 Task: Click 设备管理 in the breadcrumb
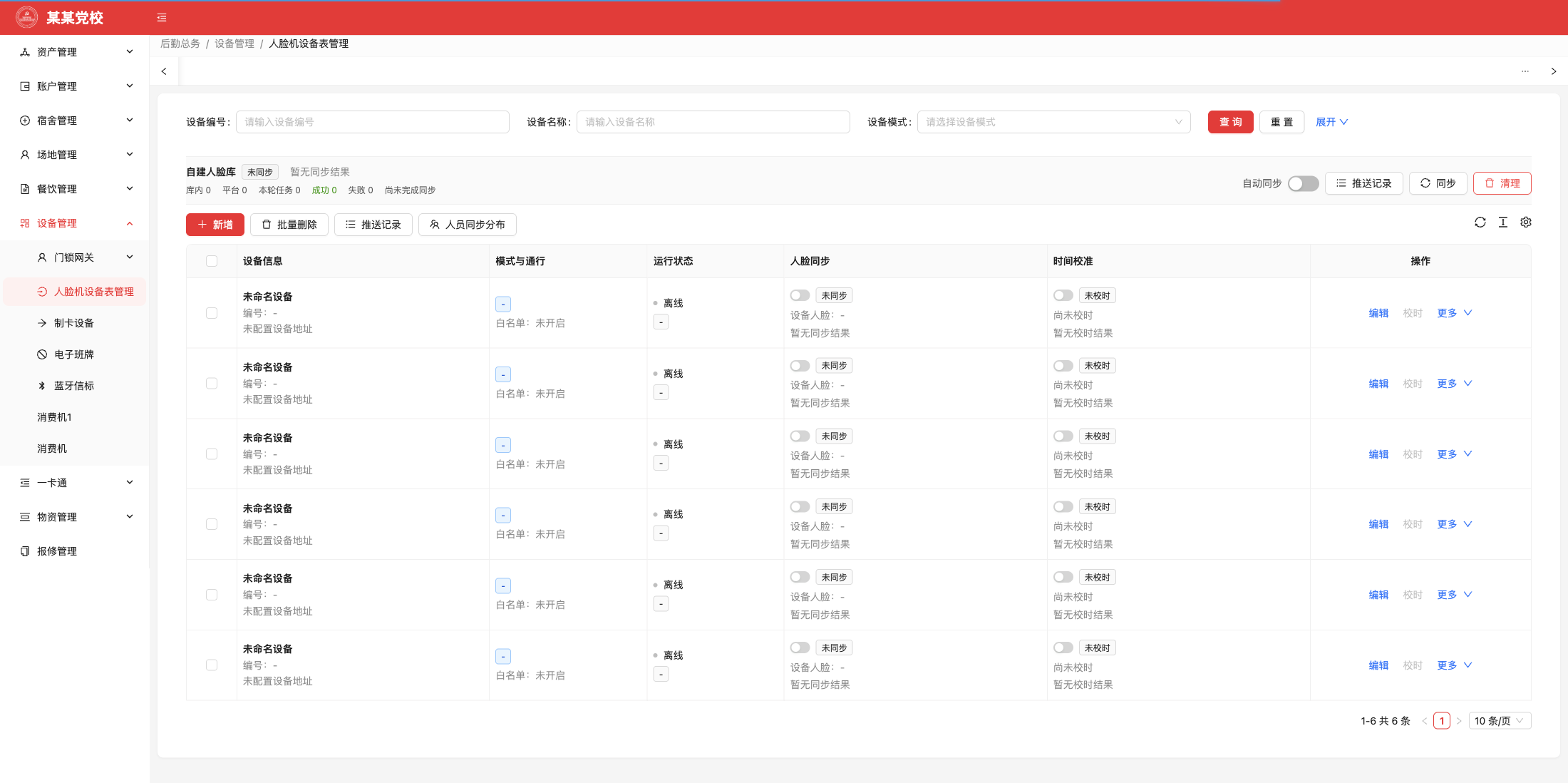point(234,43)
